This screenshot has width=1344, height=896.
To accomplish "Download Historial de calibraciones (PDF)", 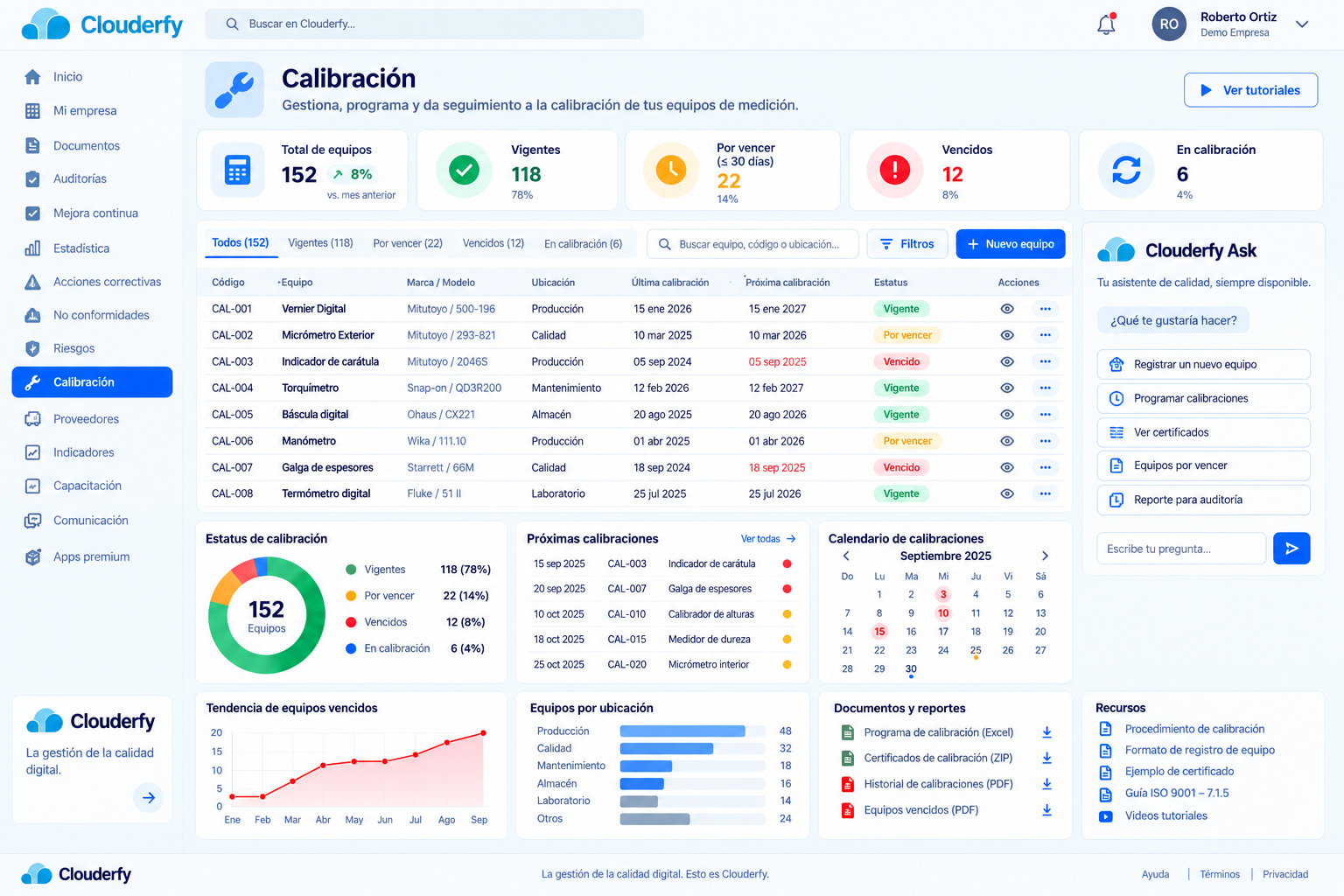I will pos(1046,784).
